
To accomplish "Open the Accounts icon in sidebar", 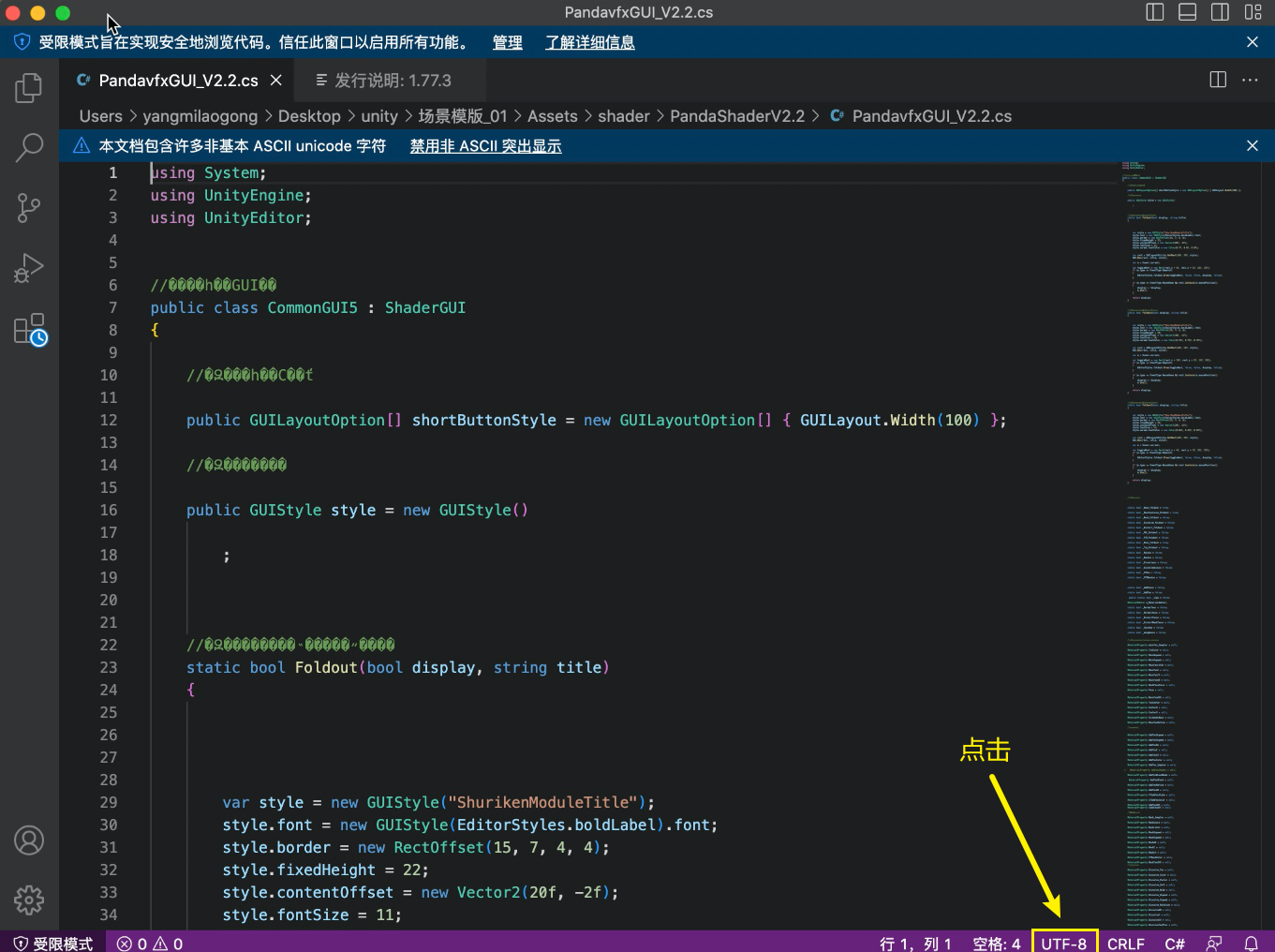I will (29, 840).
